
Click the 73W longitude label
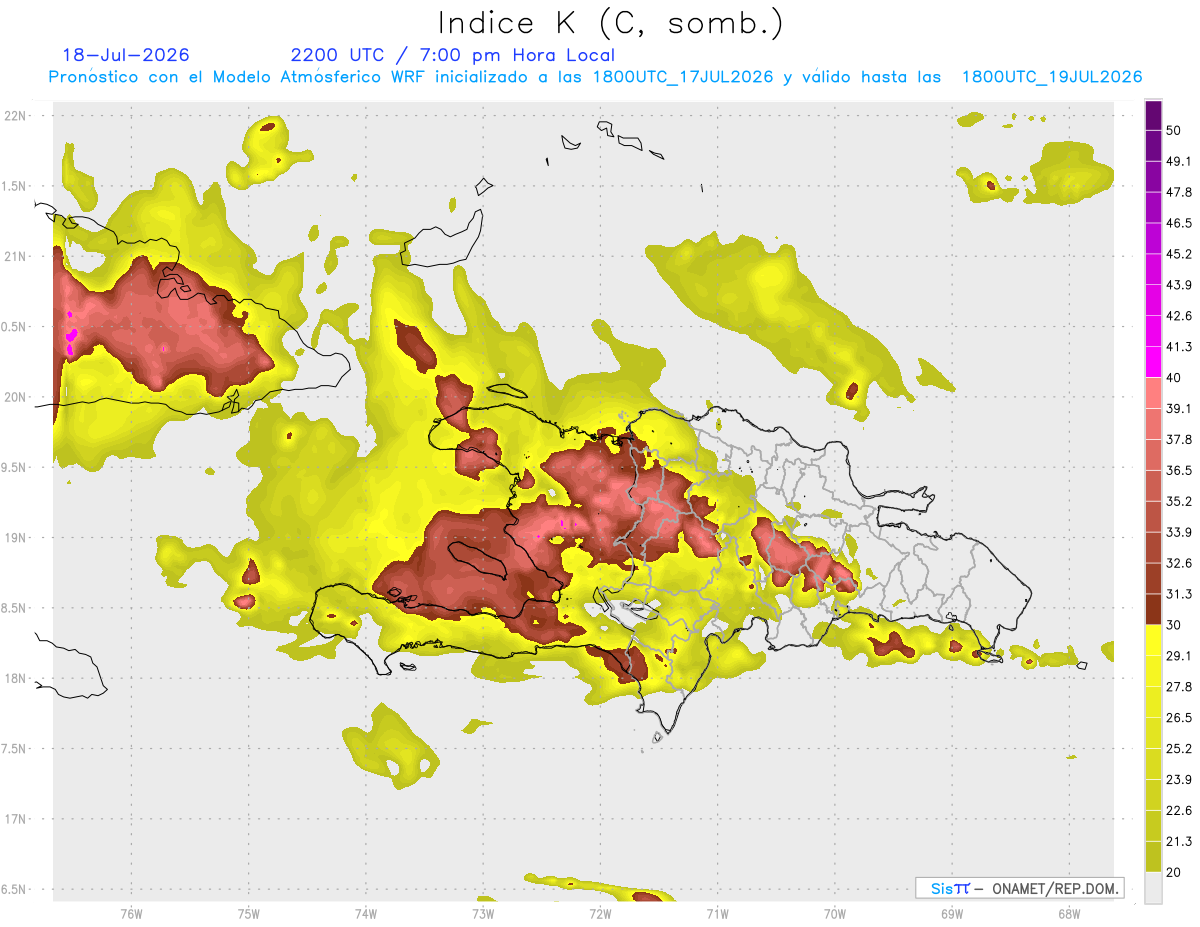click(482, 914)
